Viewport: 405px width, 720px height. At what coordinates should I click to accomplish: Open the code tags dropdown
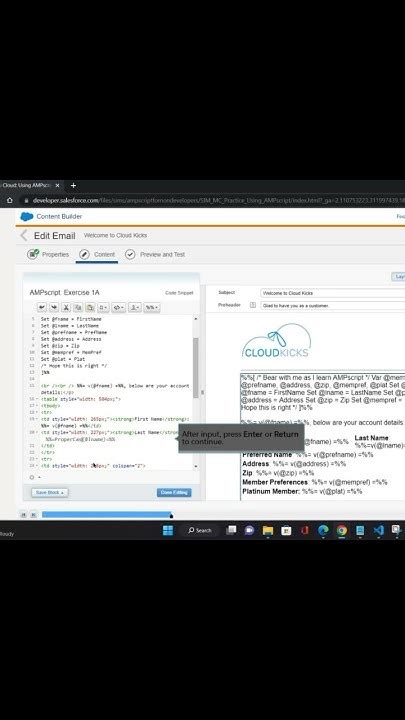tap(118, 308)
